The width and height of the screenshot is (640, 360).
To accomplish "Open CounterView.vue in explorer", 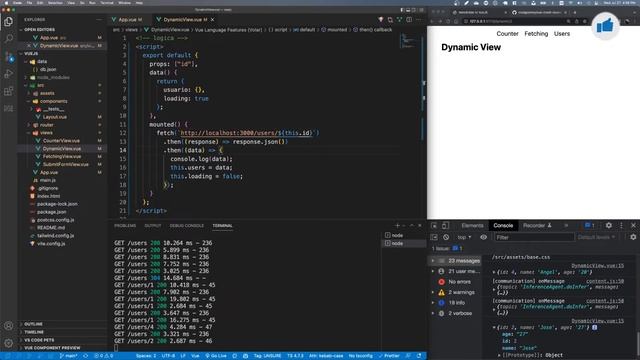I will point(61,141).
